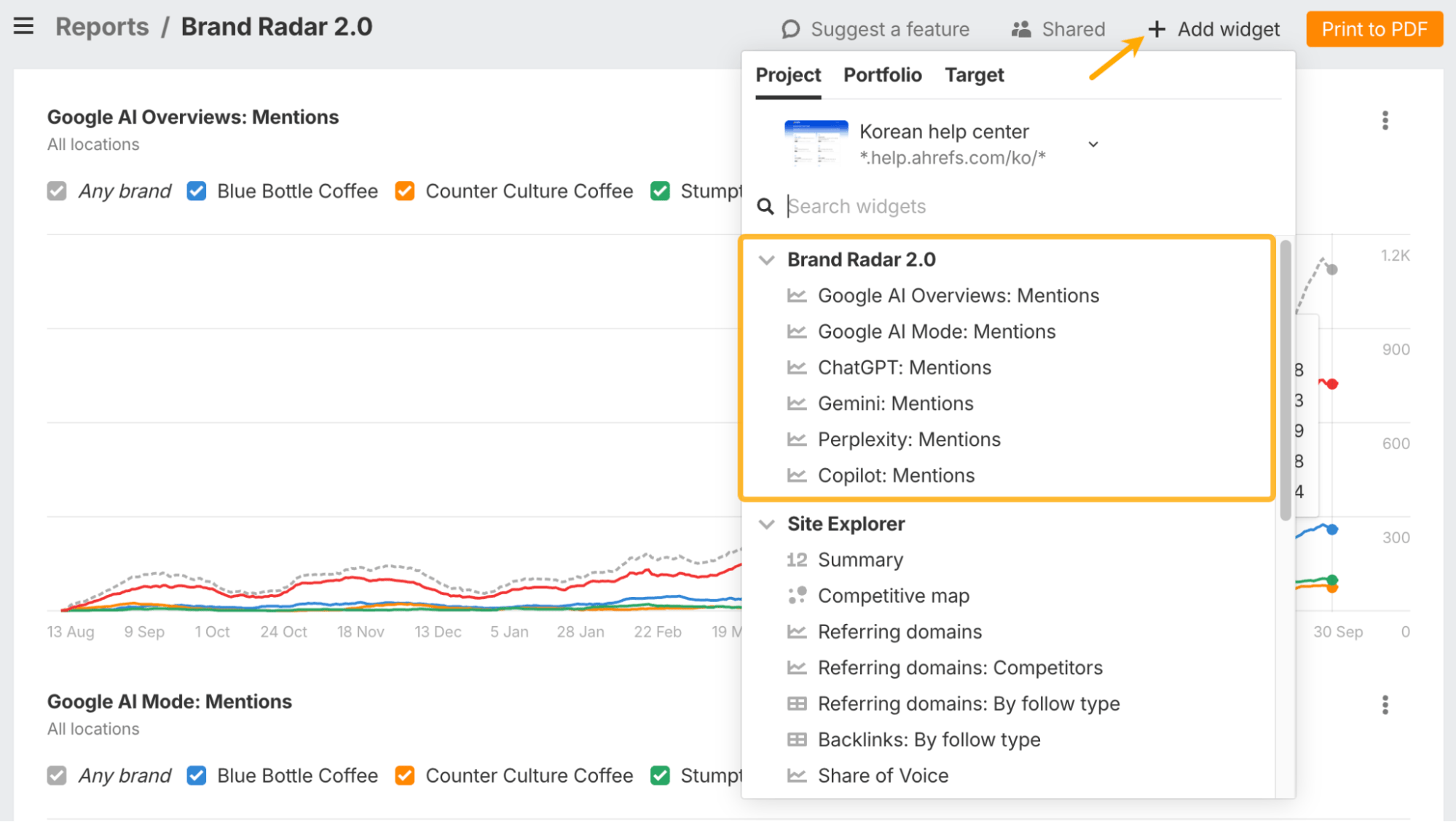Click the Print to PDF button

pos(1374,29)
